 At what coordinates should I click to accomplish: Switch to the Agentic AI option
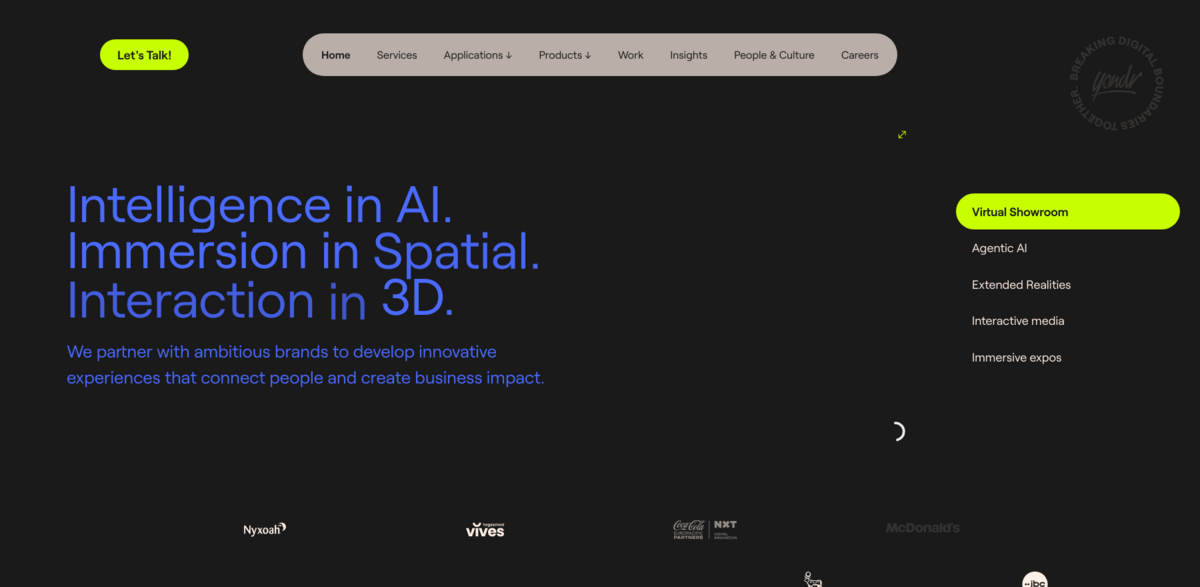pyautogui.click(x=999, y=248)
